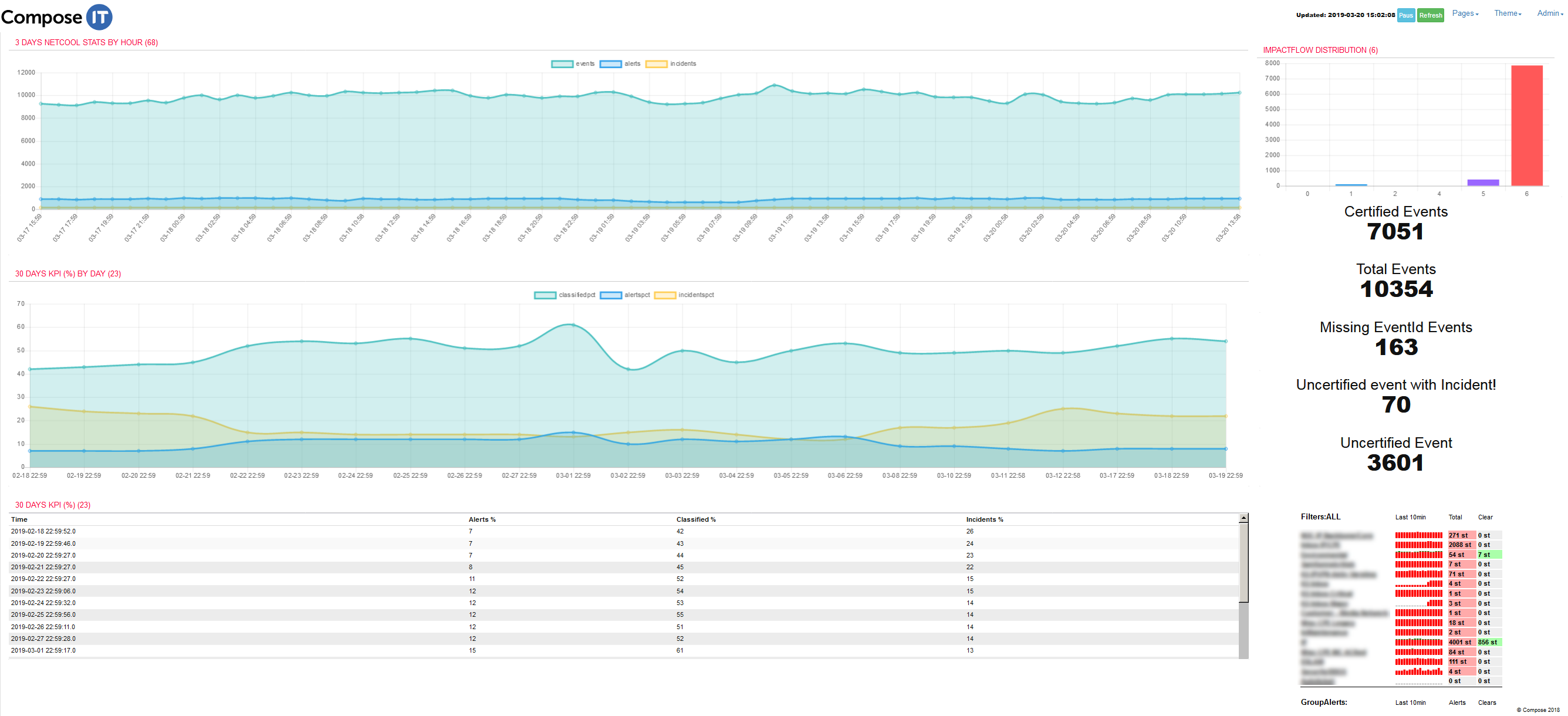Toggle the alerts legend swatch
Viewport: 1568px width, 716px height.
pos(610,64)
